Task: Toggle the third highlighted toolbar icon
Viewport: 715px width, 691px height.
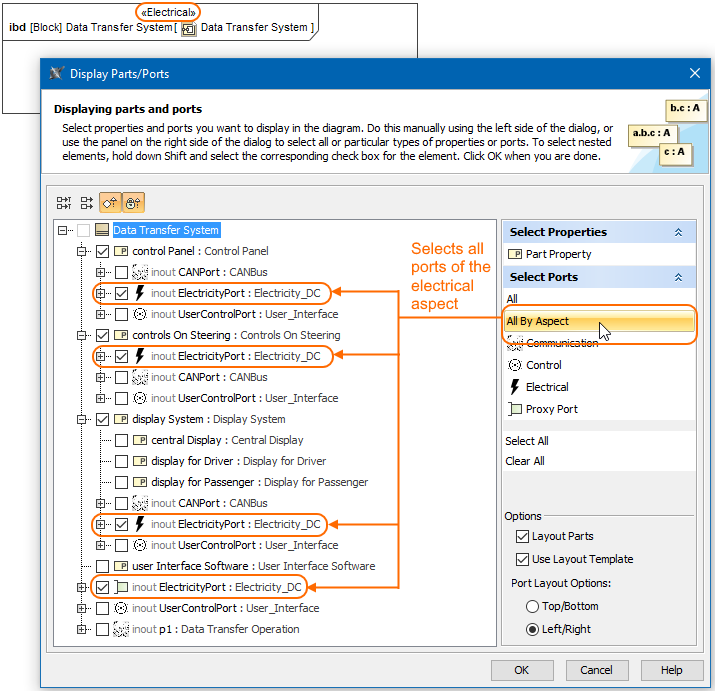Action: (x=110, y=202)
